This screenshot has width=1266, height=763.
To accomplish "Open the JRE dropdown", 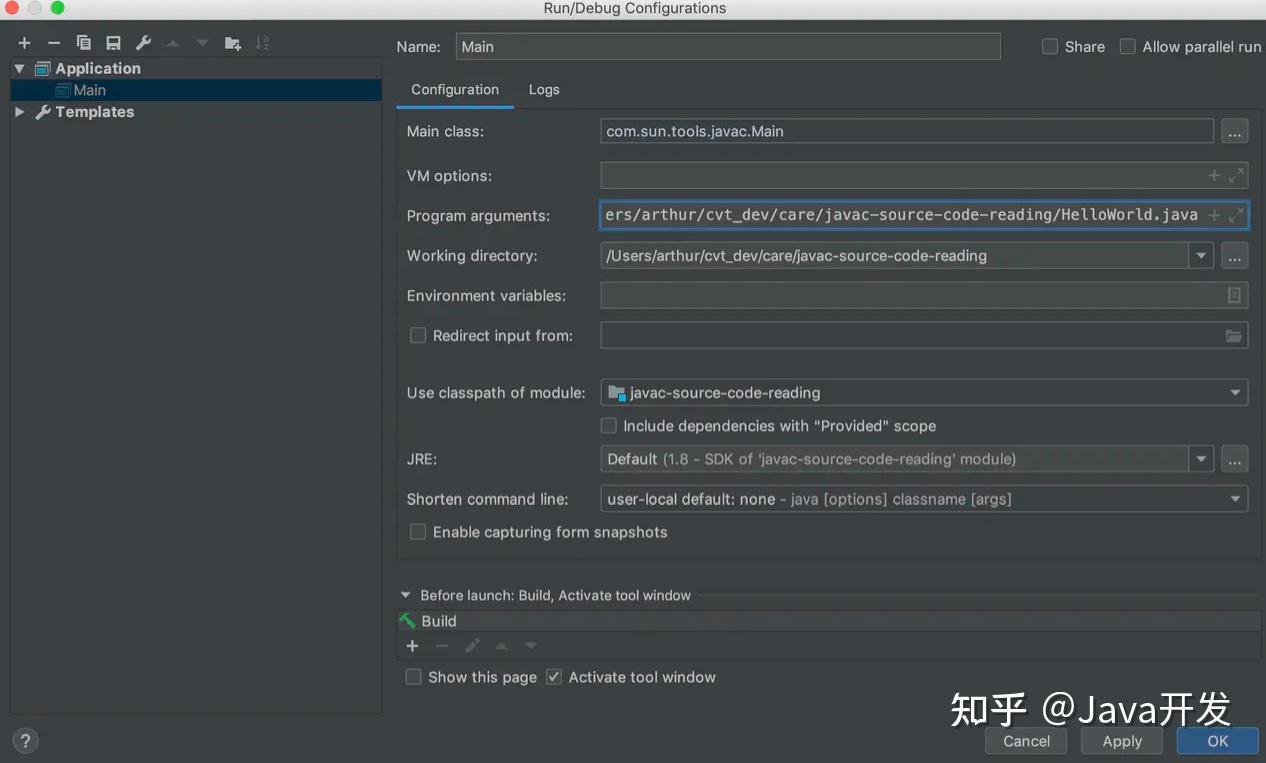I will 1201,458.
